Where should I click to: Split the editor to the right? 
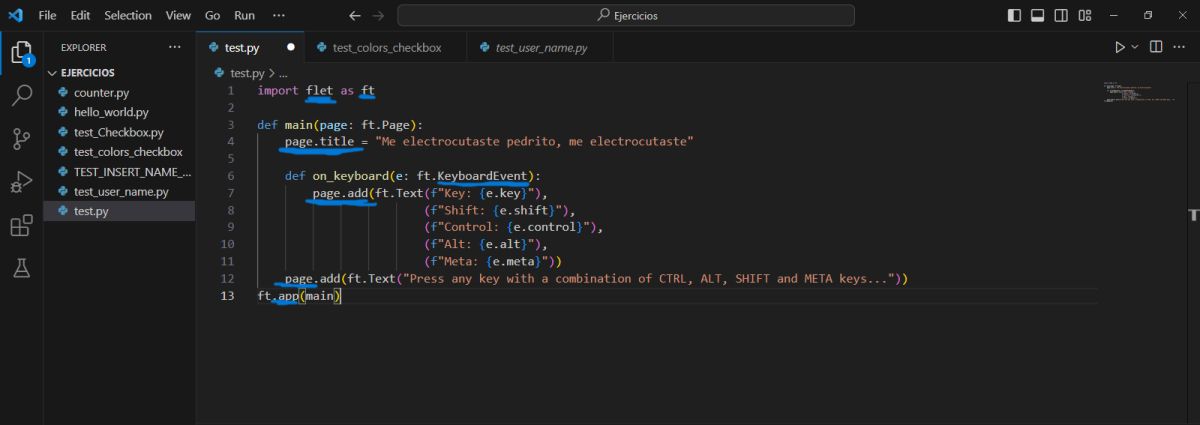1155,47
